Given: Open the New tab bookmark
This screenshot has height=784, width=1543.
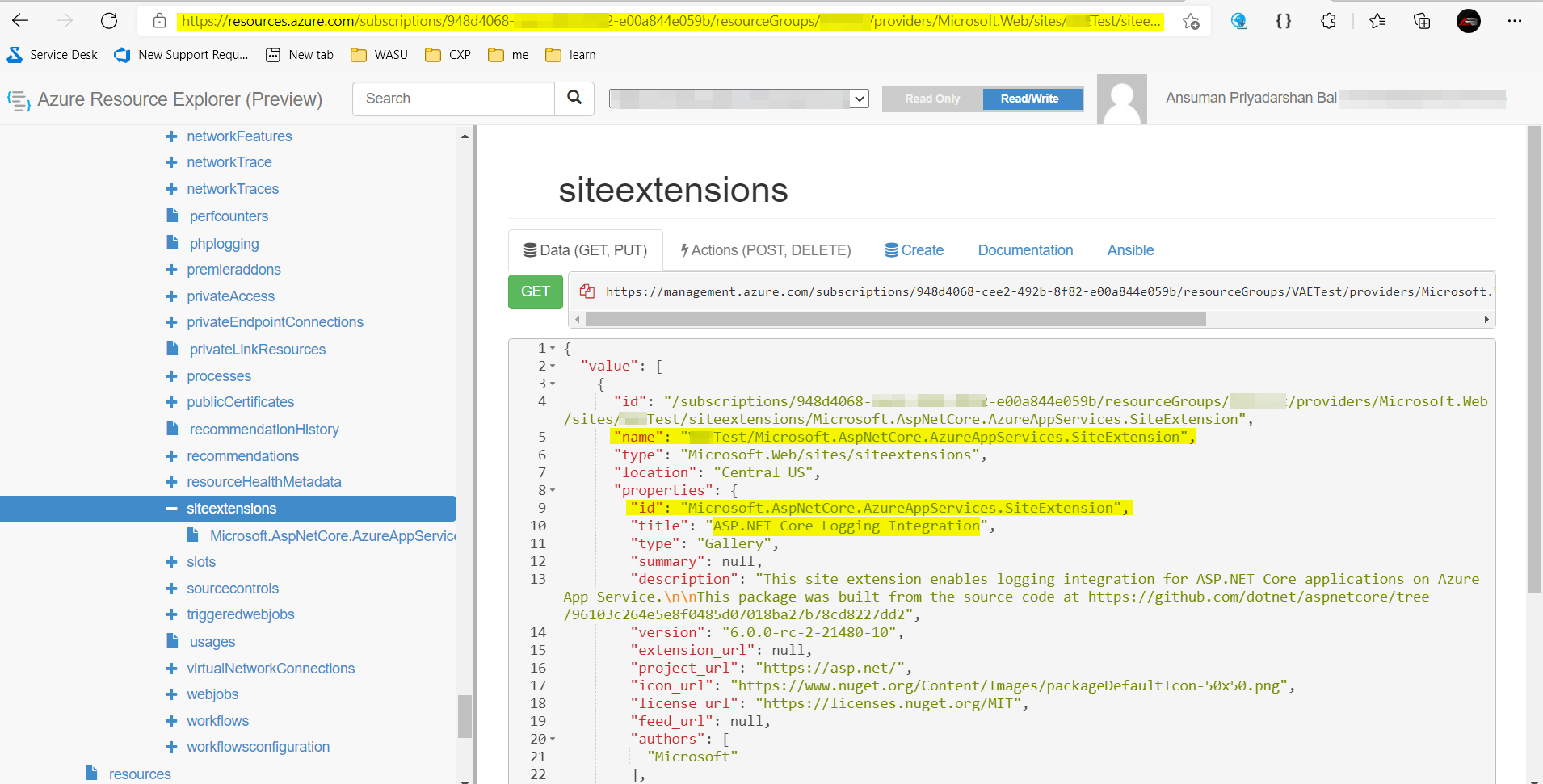Looking at the screenshot, I should pyautogui.click(x=300, y=55).
